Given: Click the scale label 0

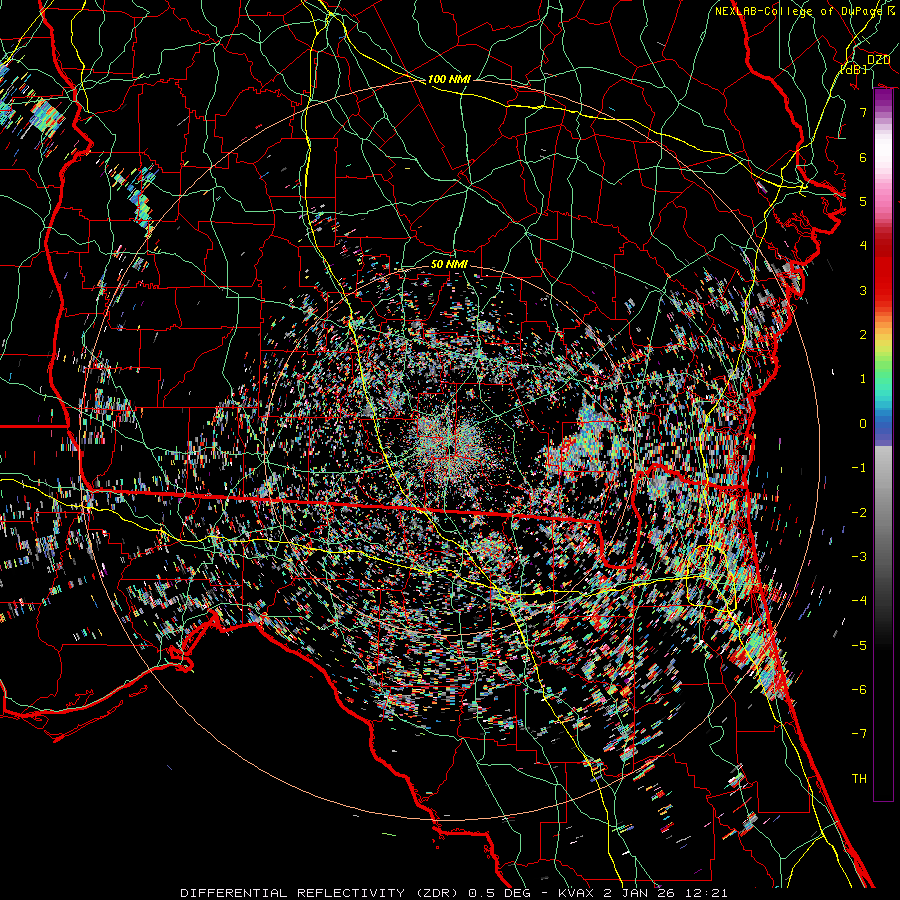Looking at the screenshot, I should tap(863, 424).
